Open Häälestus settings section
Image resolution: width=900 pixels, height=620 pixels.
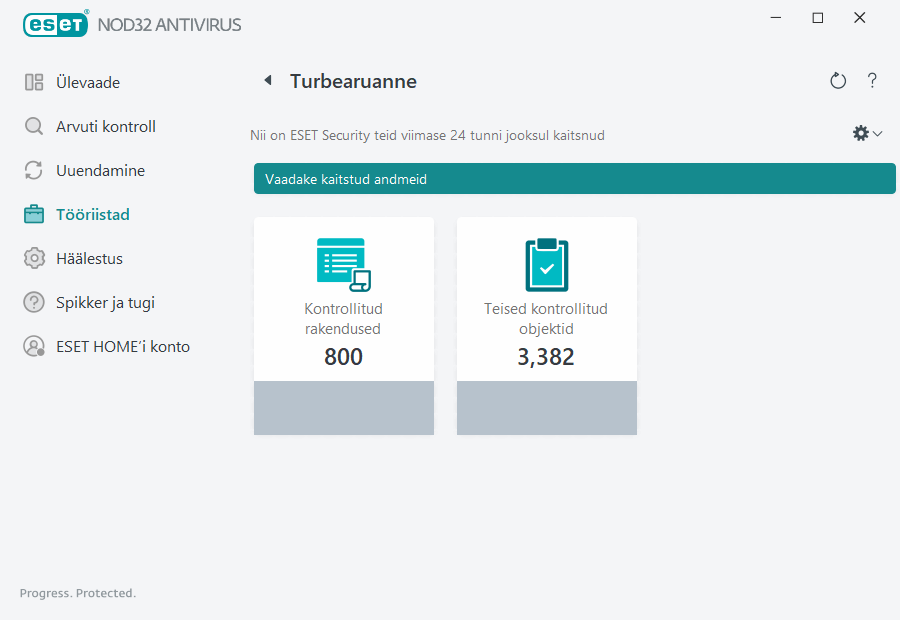coord(90,258)
